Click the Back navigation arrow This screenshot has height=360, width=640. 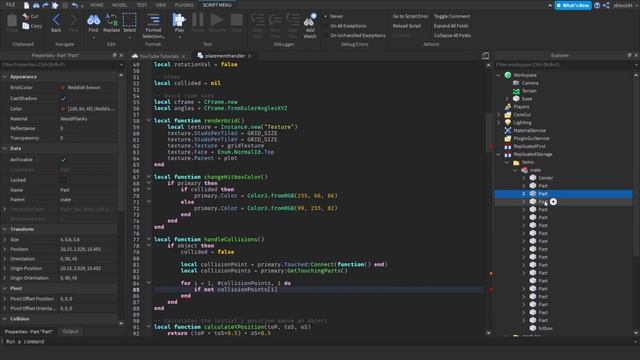[x=56, y=20]
